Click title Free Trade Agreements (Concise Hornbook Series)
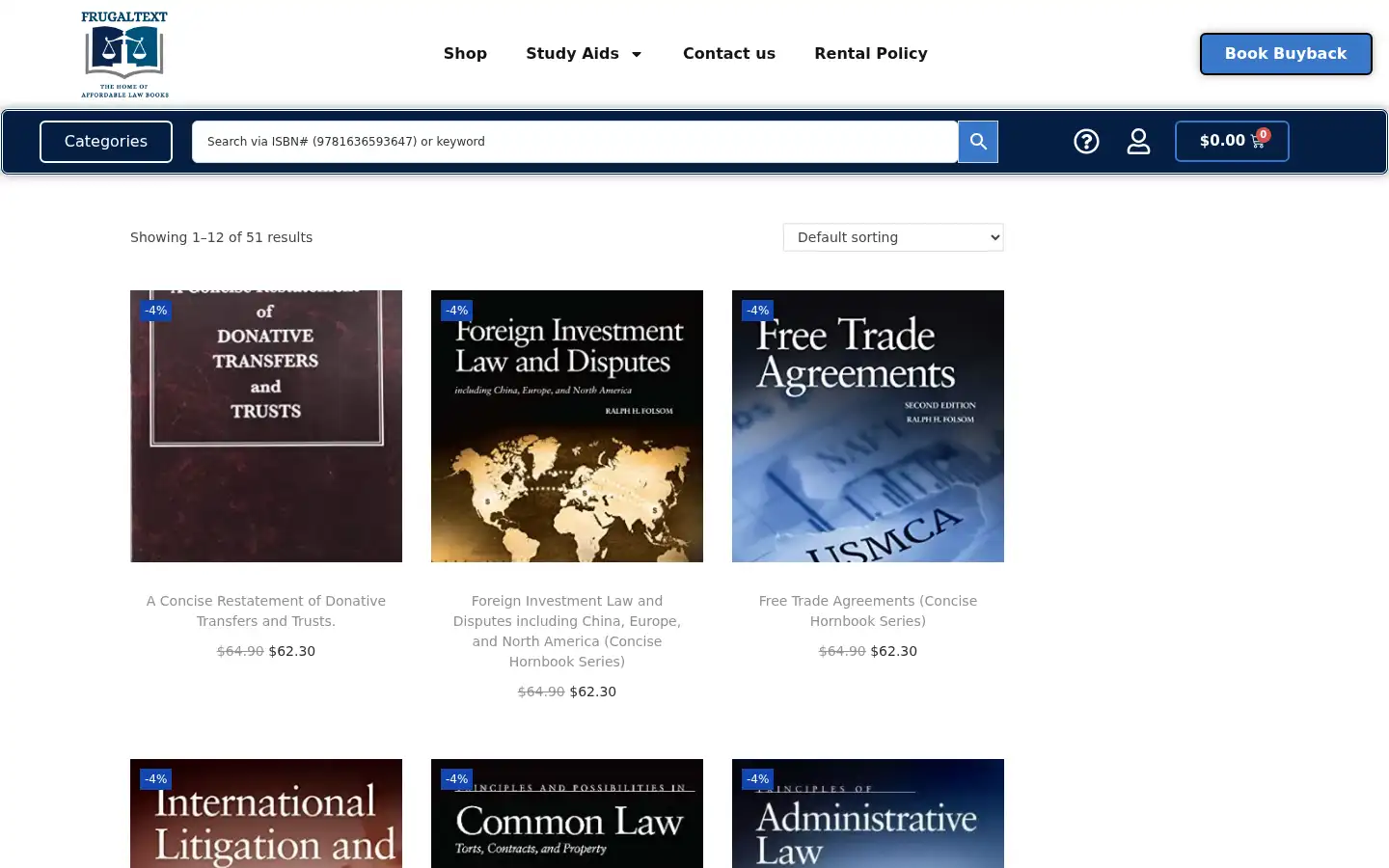Image resolution: width=1389 pixels, height=868 pixels. coord(868,610)
